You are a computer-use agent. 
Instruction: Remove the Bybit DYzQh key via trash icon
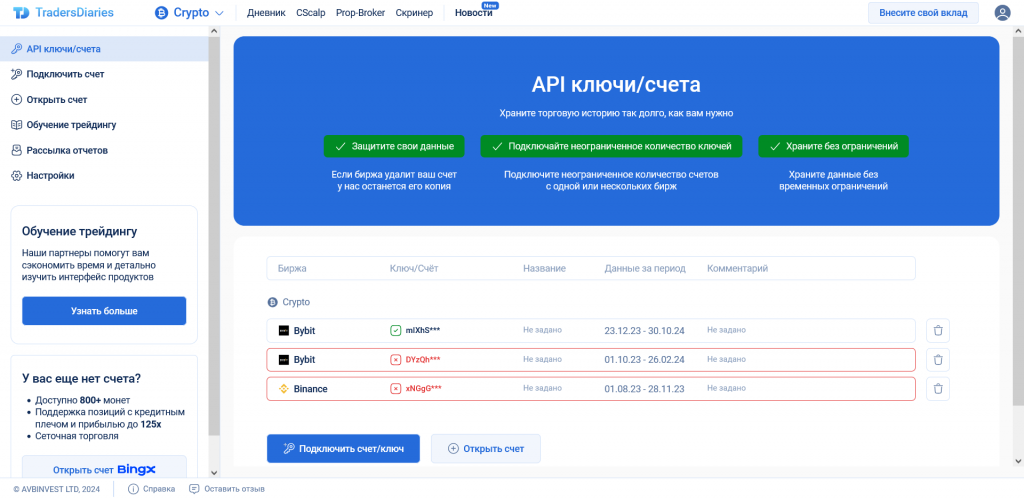click(937, 360)
